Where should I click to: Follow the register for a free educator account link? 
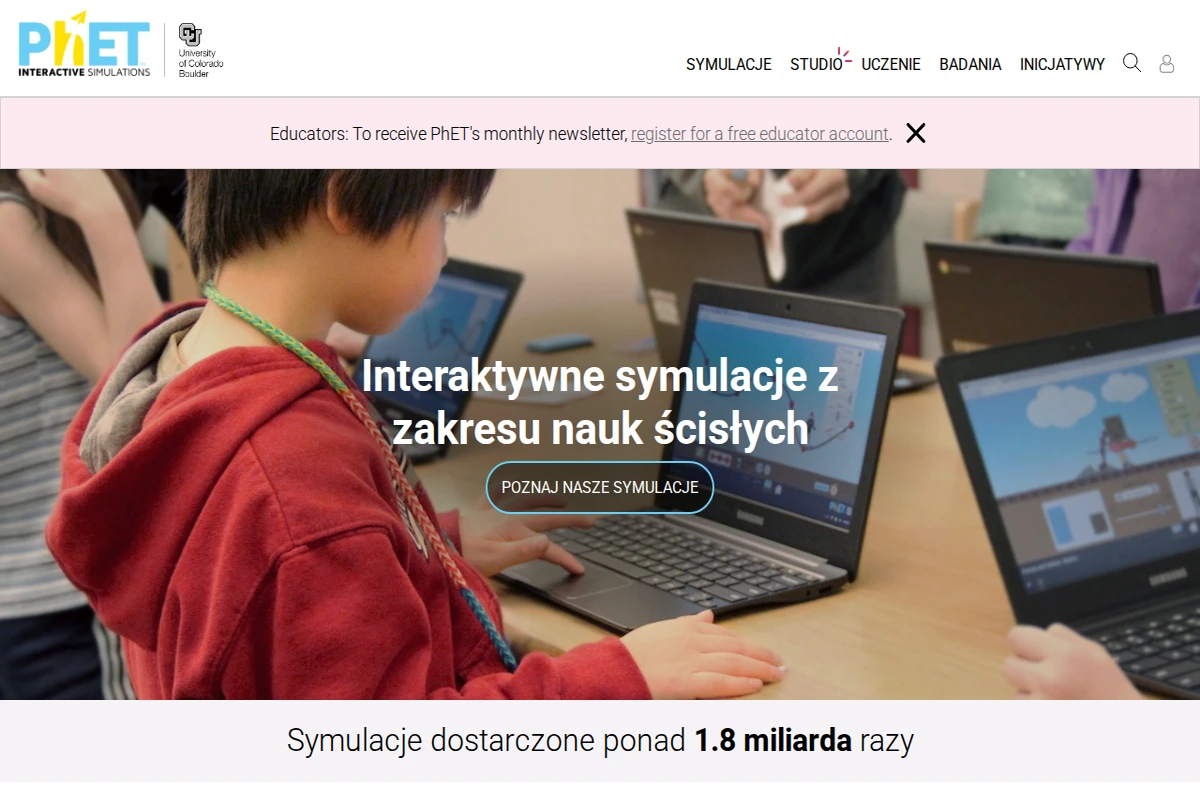tap(760, 134)
